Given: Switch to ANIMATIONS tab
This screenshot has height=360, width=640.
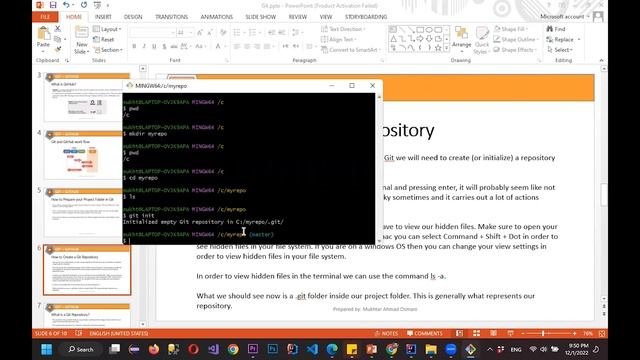Looking at the screenshot, I should pyautogui.click(x=216, y=17).
